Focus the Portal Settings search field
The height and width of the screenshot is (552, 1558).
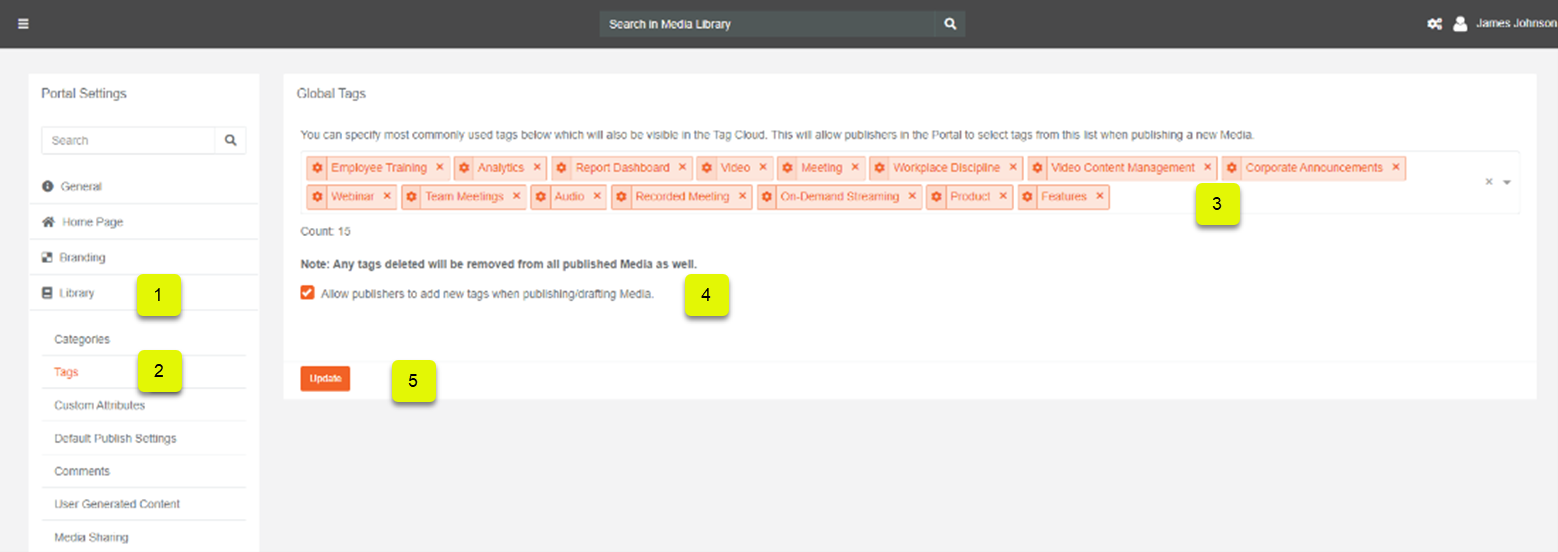coord(128,141)
